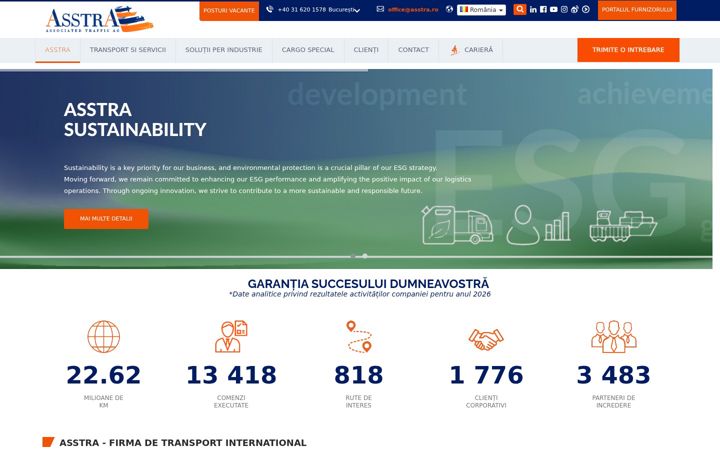720x450 pixels.
Task: Open AsstrA LinkedIn page icon
Action: coord(533,9)
